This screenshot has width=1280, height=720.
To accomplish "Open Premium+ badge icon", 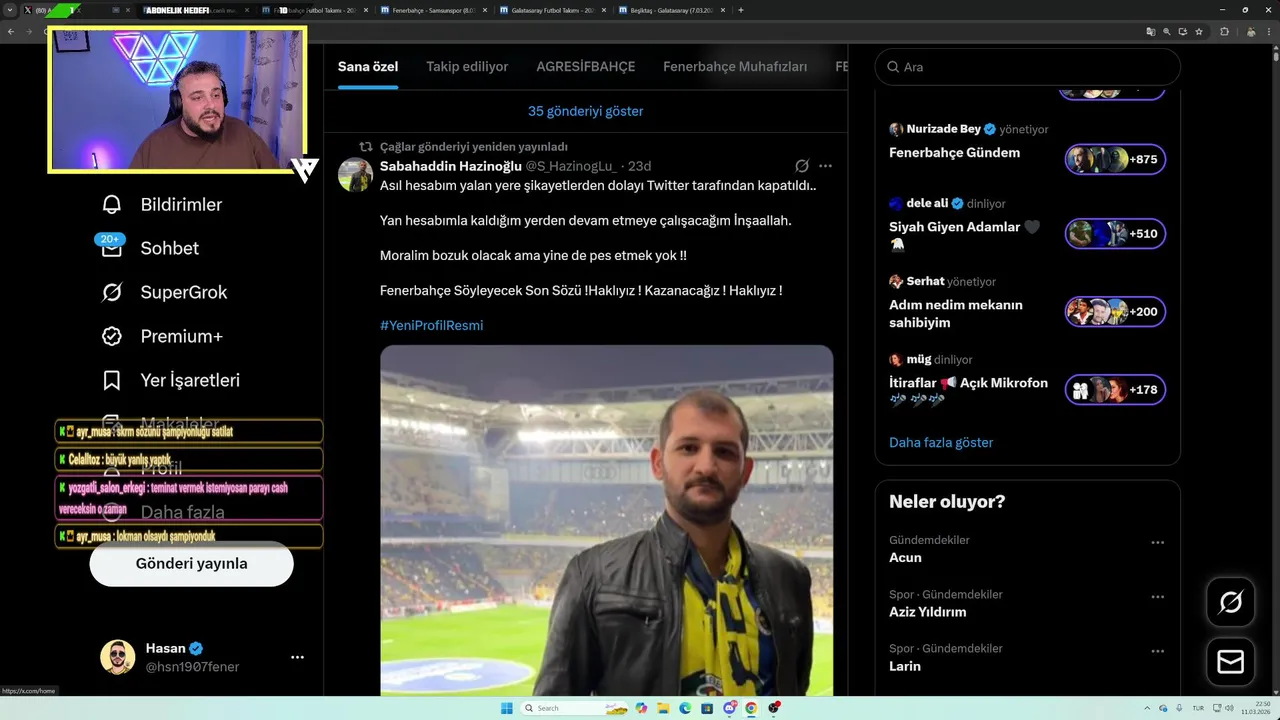I will [112, 336].
